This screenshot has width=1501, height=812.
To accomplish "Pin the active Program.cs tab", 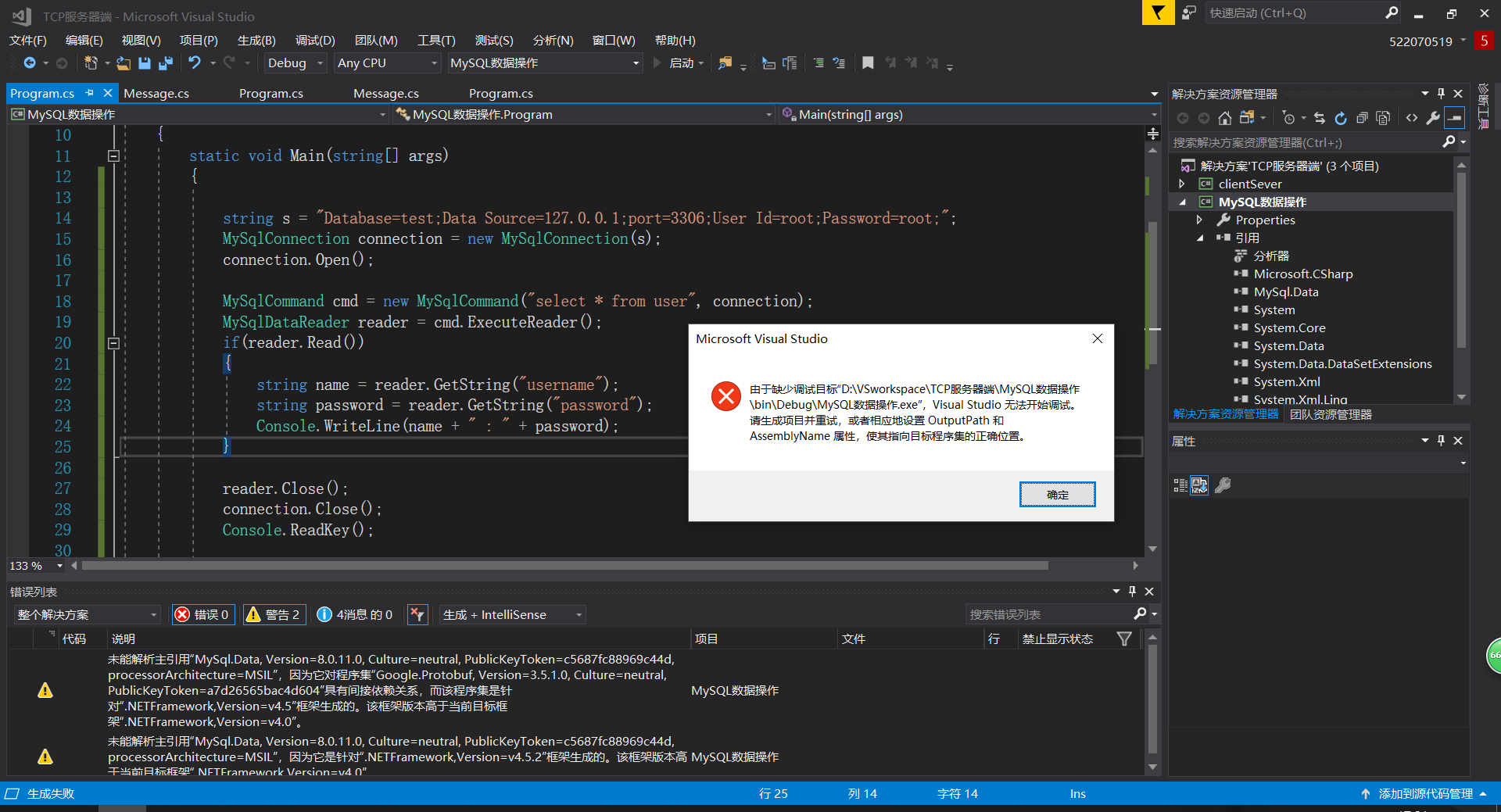I will (x=90, y=93).
